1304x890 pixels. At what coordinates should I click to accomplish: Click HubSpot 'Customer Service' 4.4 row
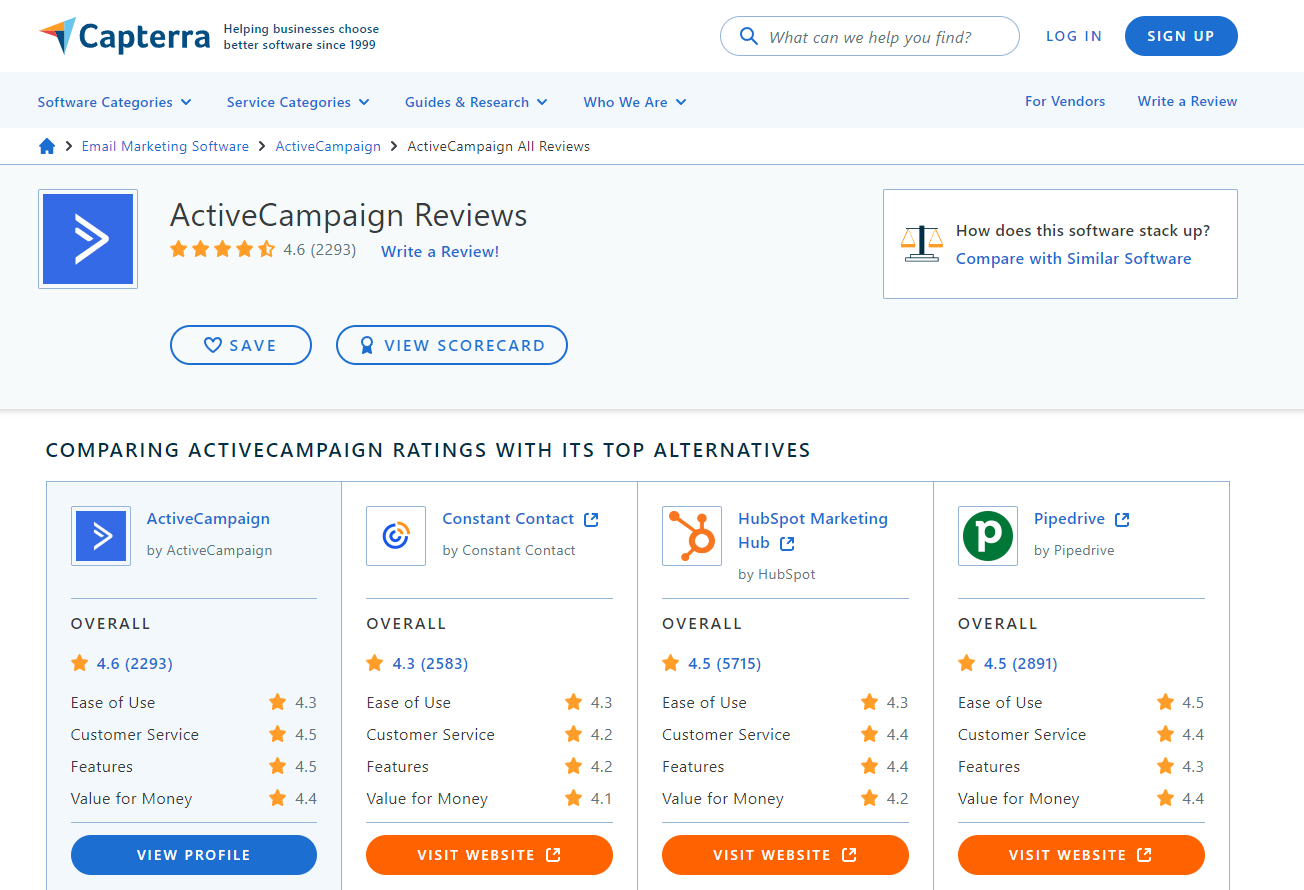(785, 734)
